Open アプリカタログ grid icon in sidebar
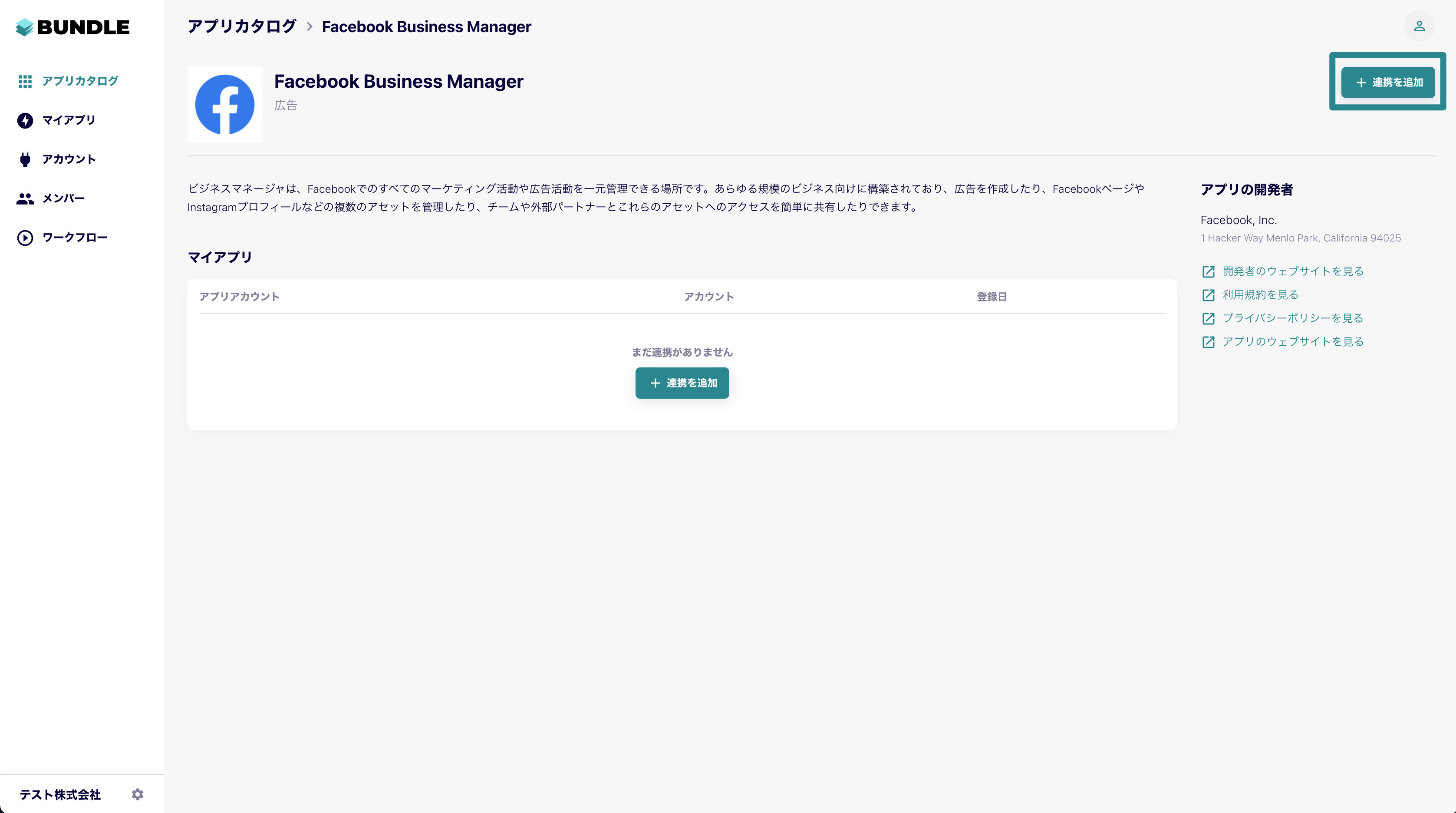 coord(25,81)
